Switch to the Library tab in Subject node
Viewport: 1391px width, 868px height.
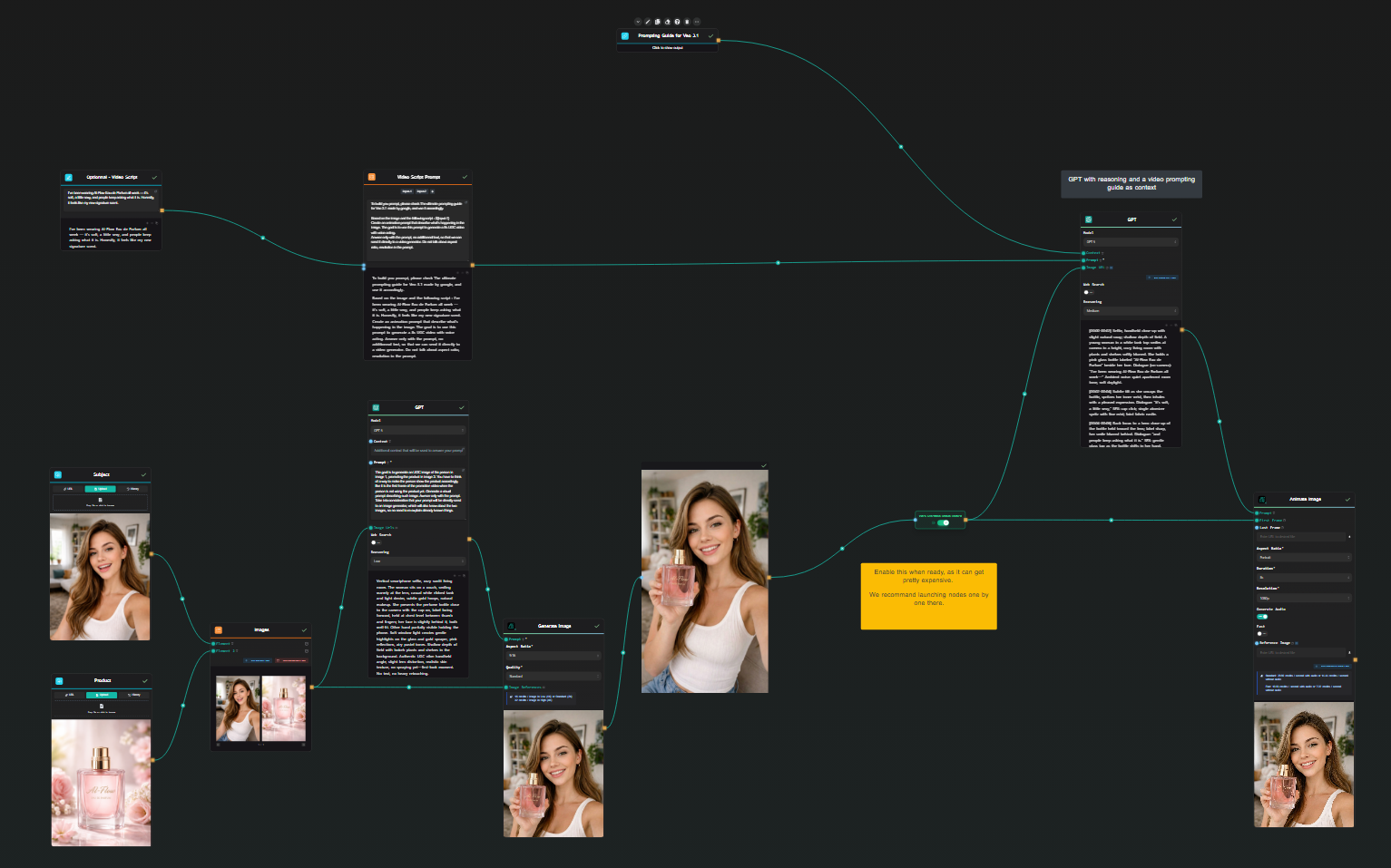pos(132,489)
